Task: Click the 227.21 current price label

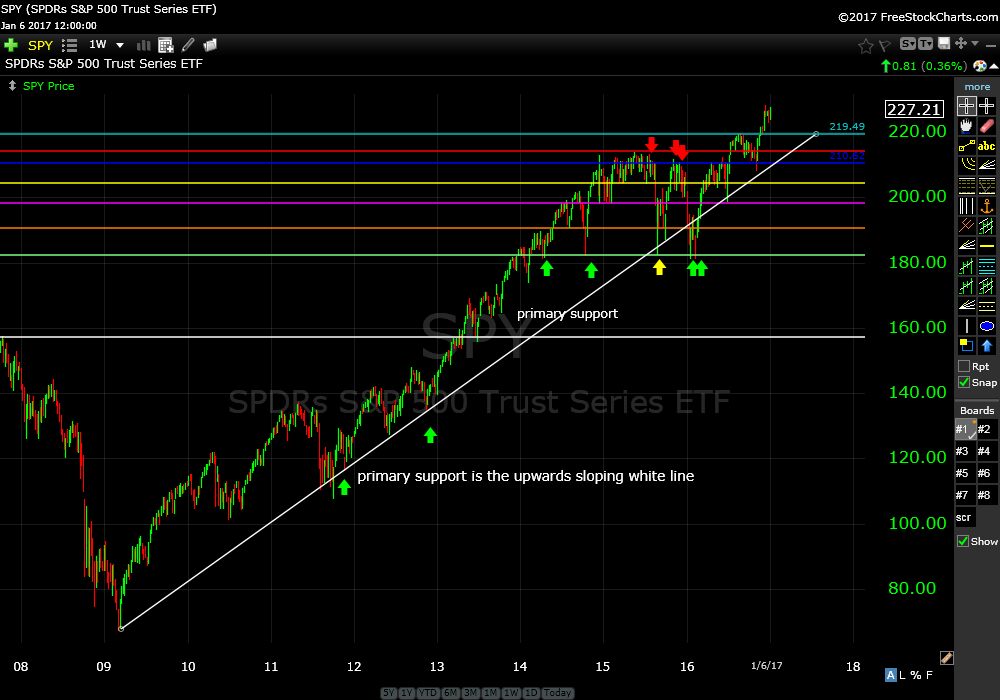Action: coord(914,109)
